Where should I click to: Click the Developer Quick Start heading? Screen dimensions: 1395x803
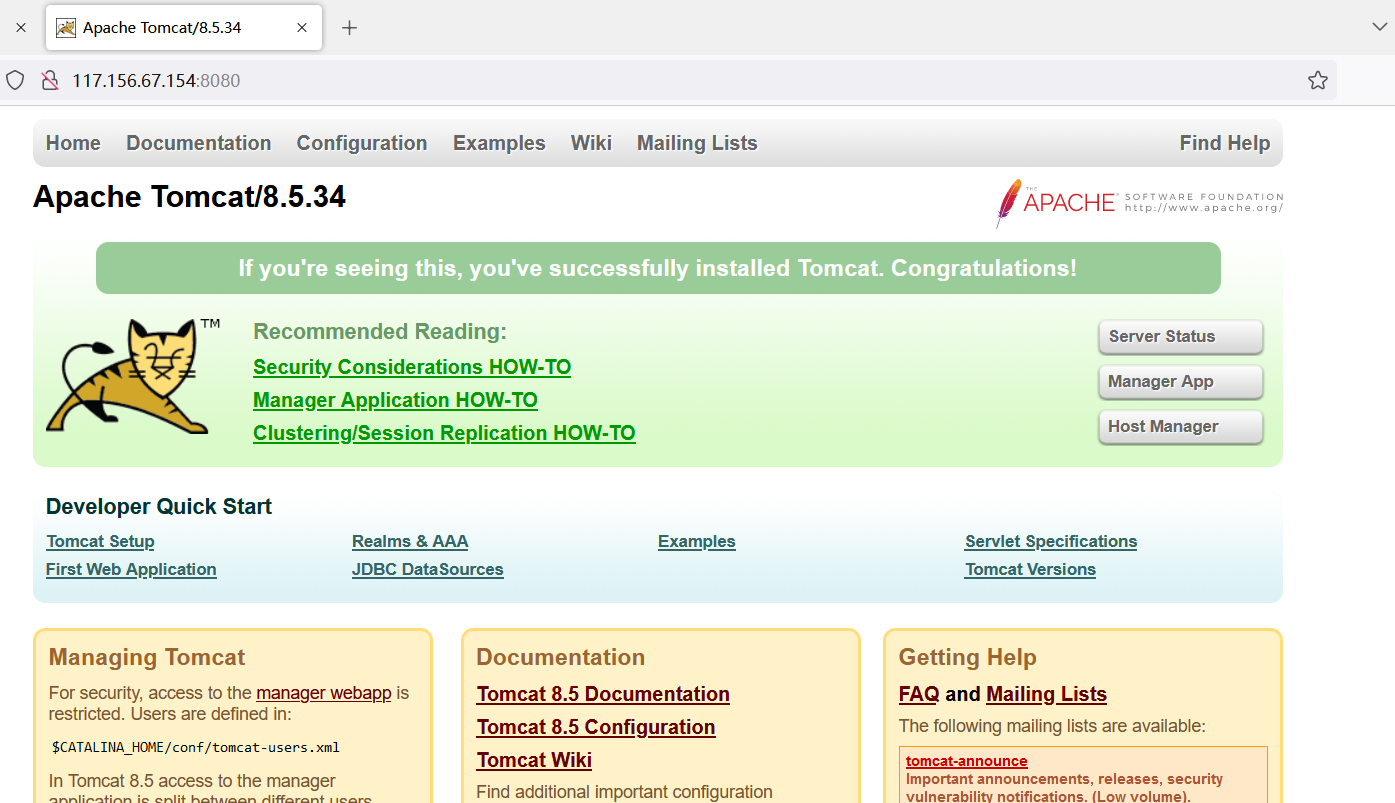point(159,506)
